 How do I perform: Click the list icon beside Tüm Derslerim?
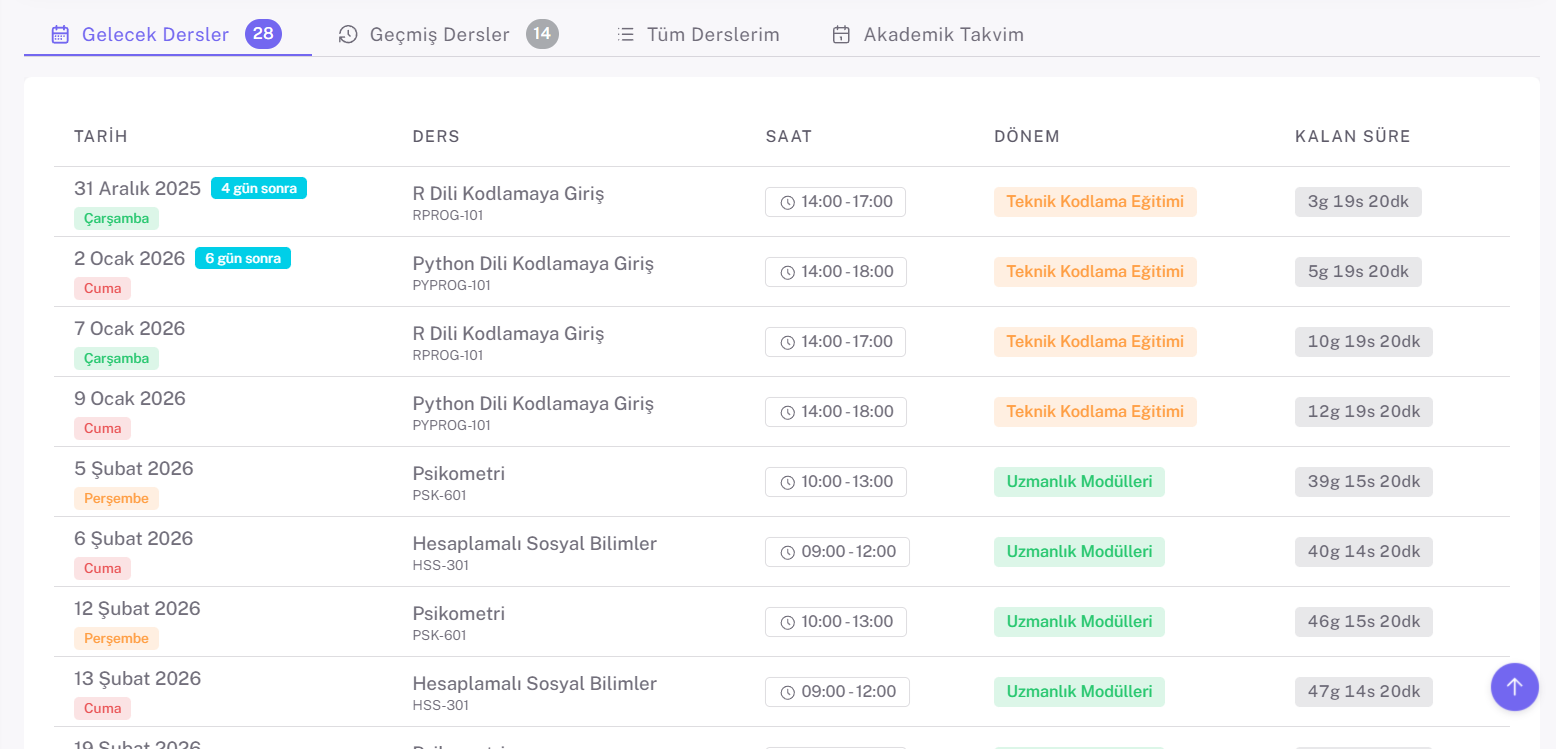626,35
